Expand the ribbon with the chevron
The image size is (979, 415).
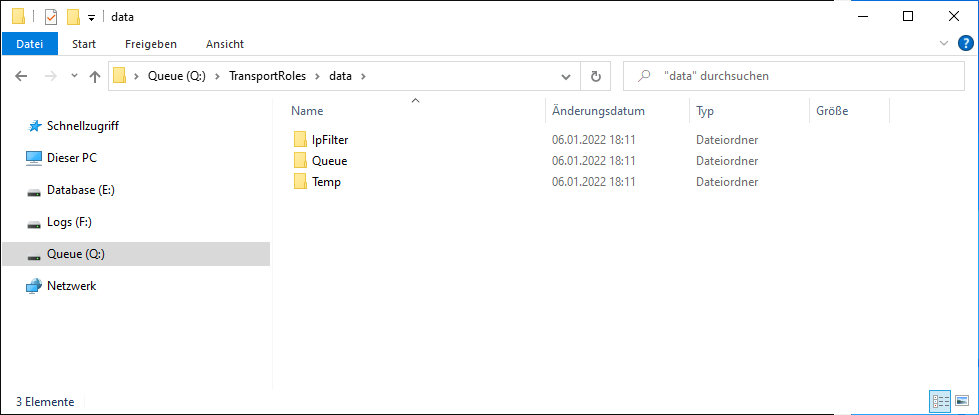[945, 44]
